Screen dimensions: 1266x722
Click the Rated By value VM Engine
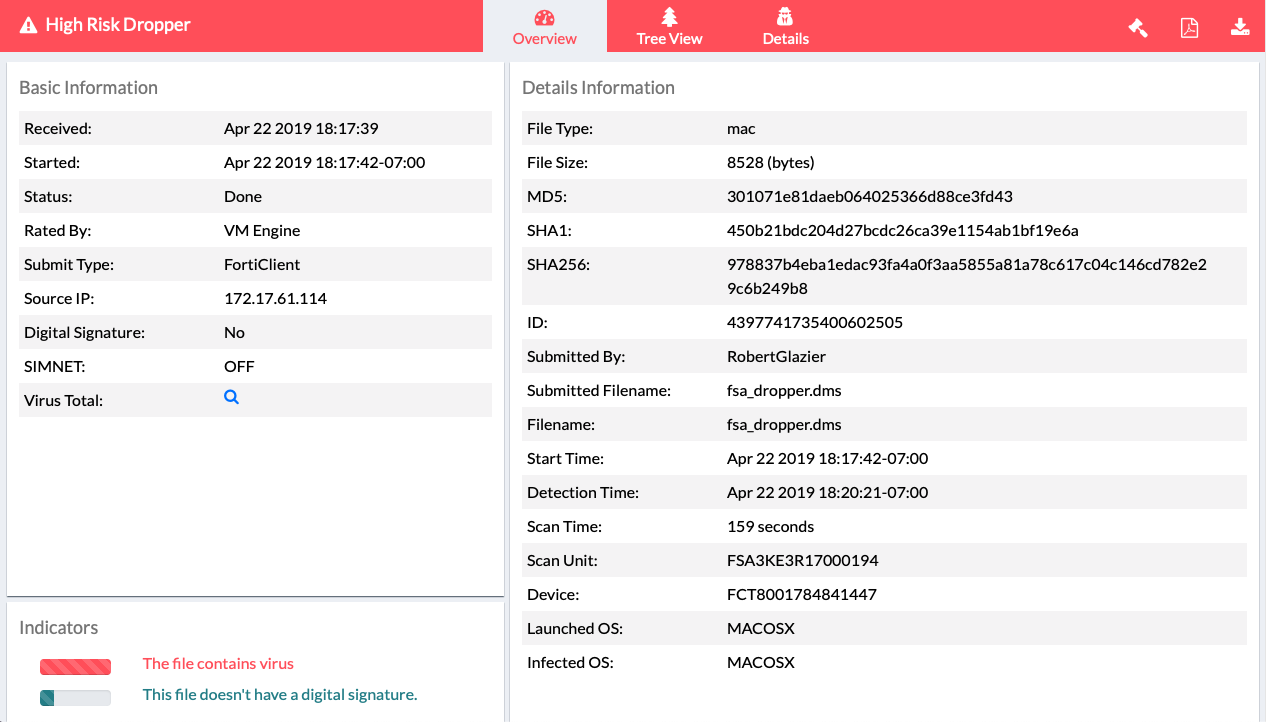[262, 230]
